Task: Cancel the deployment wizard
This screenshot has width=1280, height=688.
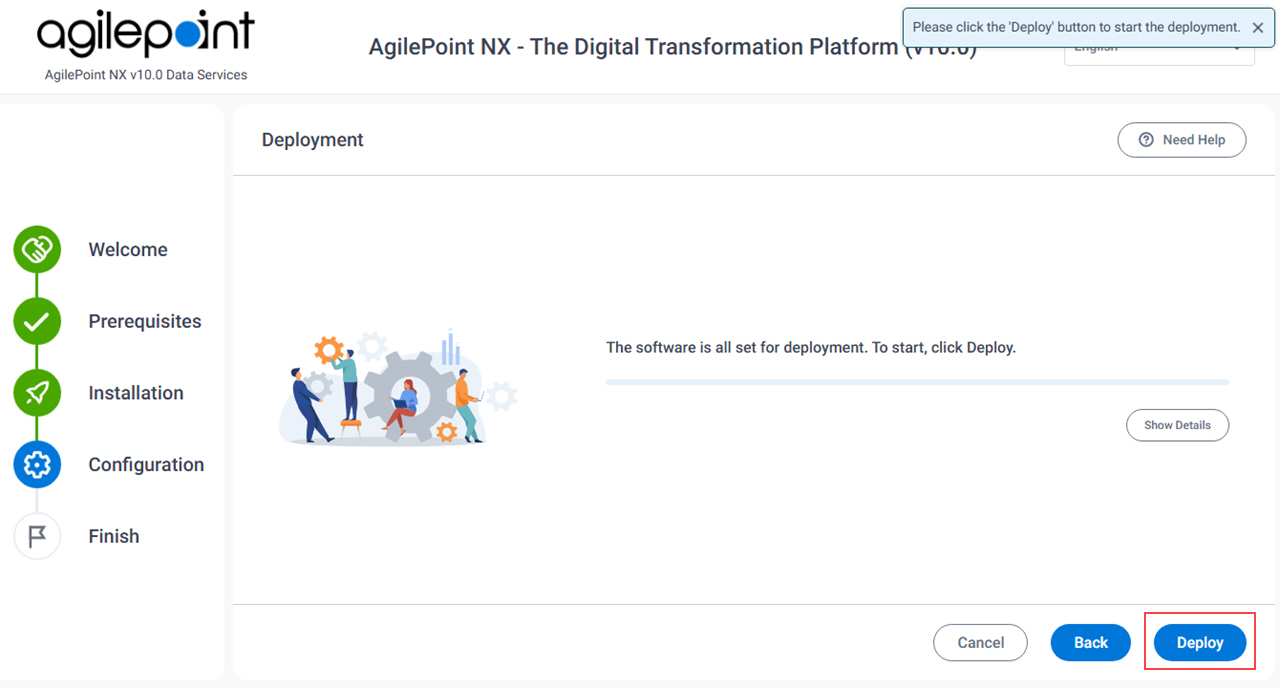Action: point(981,643)
